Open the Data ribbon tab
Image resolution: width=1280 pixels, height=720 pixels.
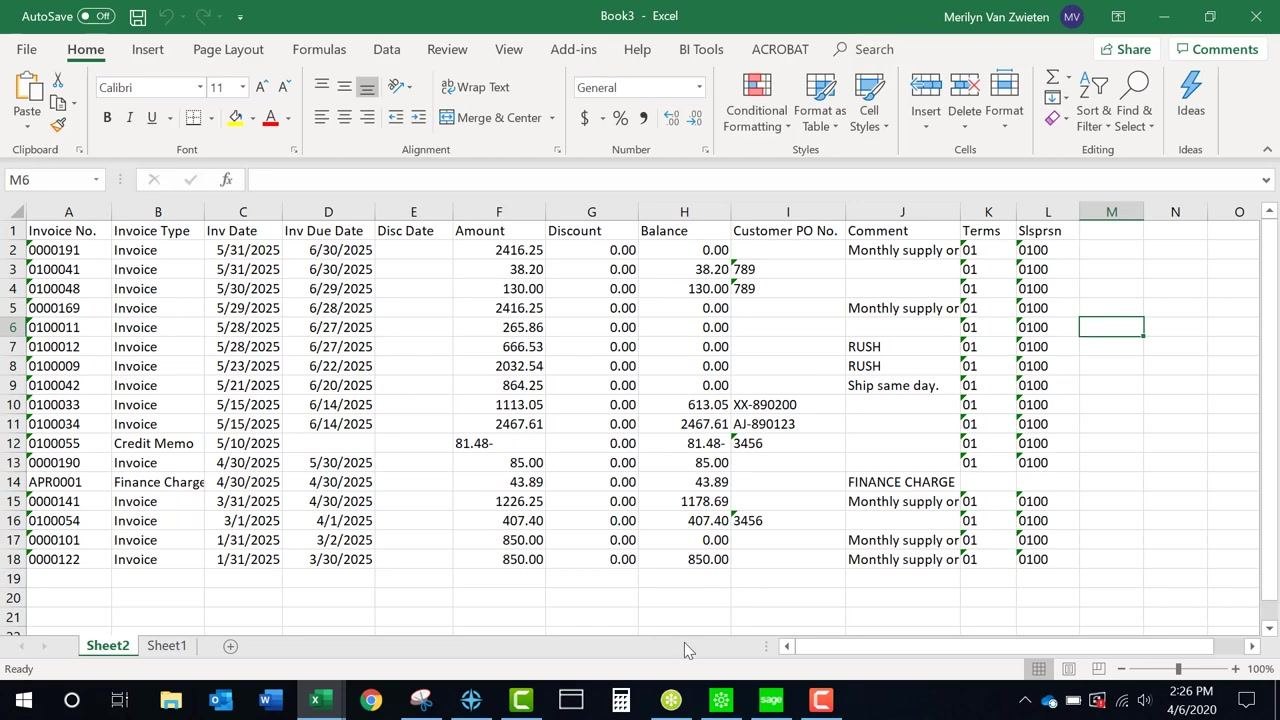[386, 49]
